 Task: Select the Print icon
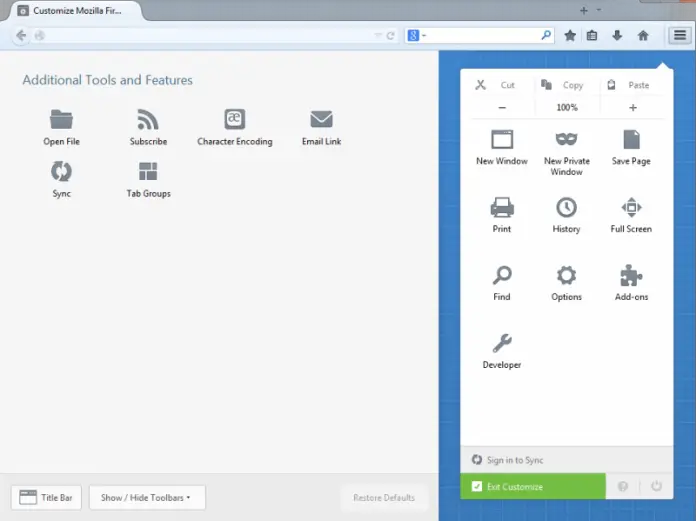[x=502, y=207]
